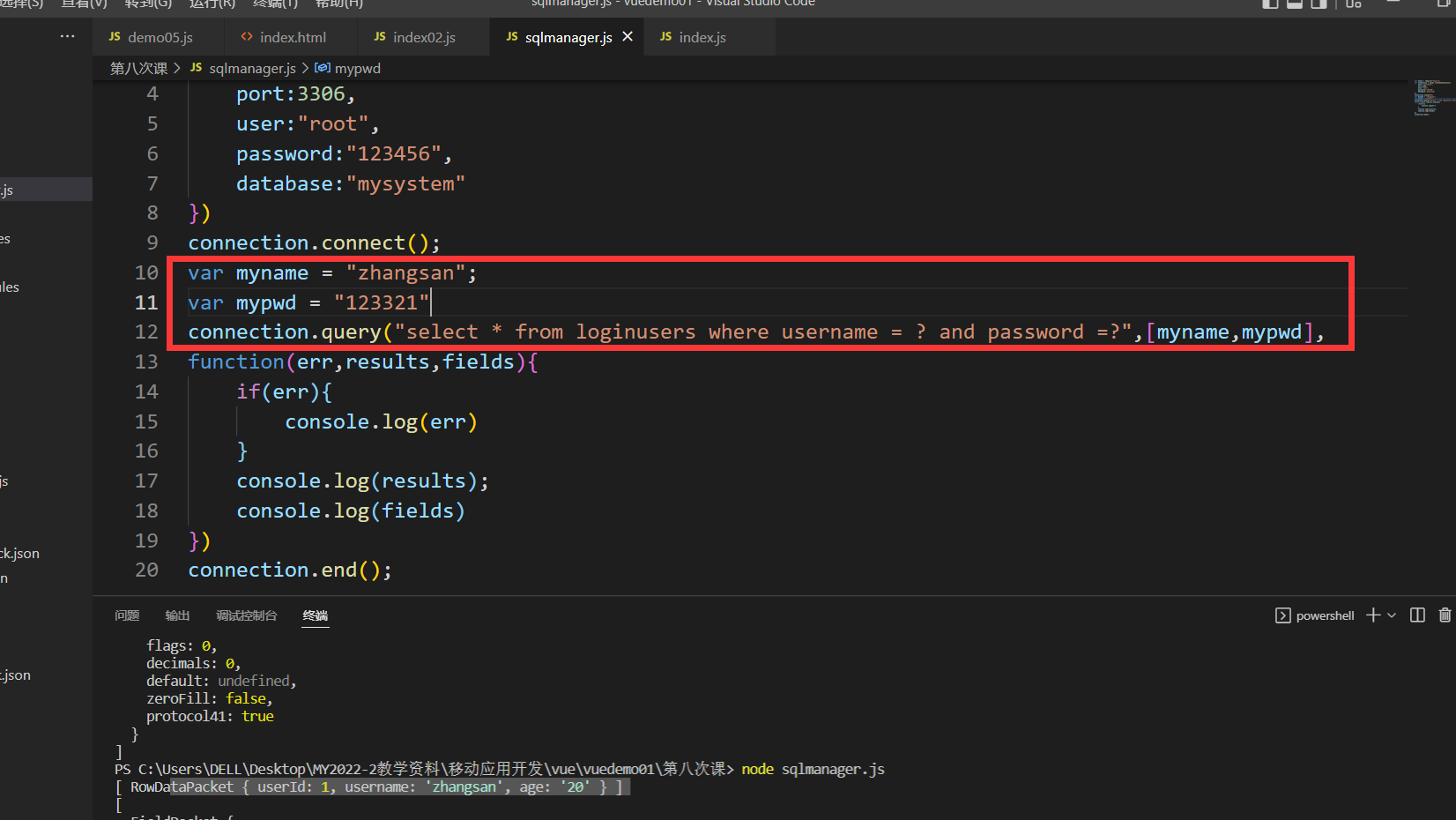The height and width of the screenshot is (820, 1456).
Task: Select the highlighted .js file in the sidebar
Action: pyautogui.click(x=46, y=190)
